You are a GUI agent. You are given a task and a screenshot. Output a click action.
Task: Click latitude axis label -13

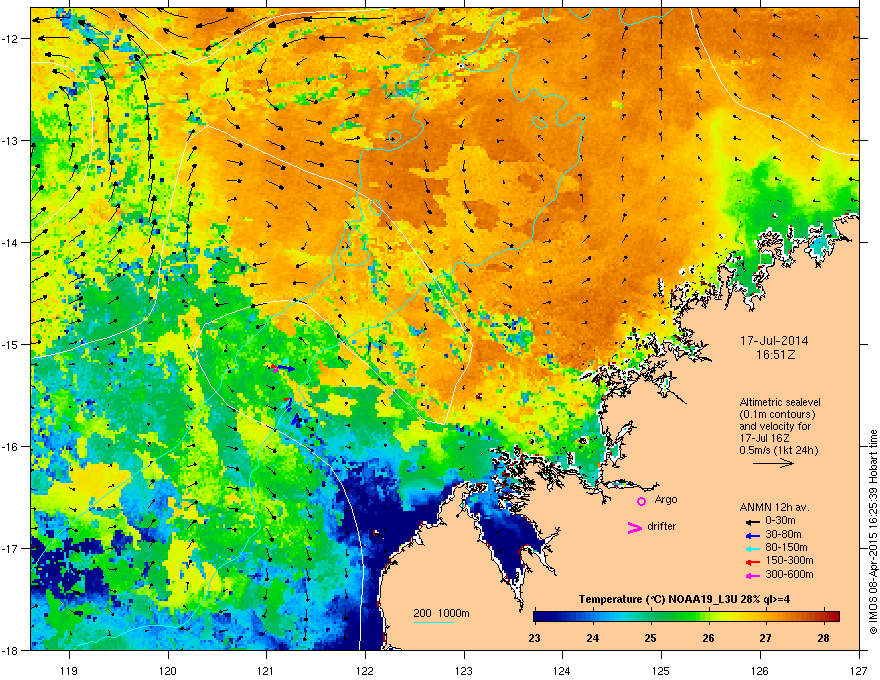click(10, 141)
